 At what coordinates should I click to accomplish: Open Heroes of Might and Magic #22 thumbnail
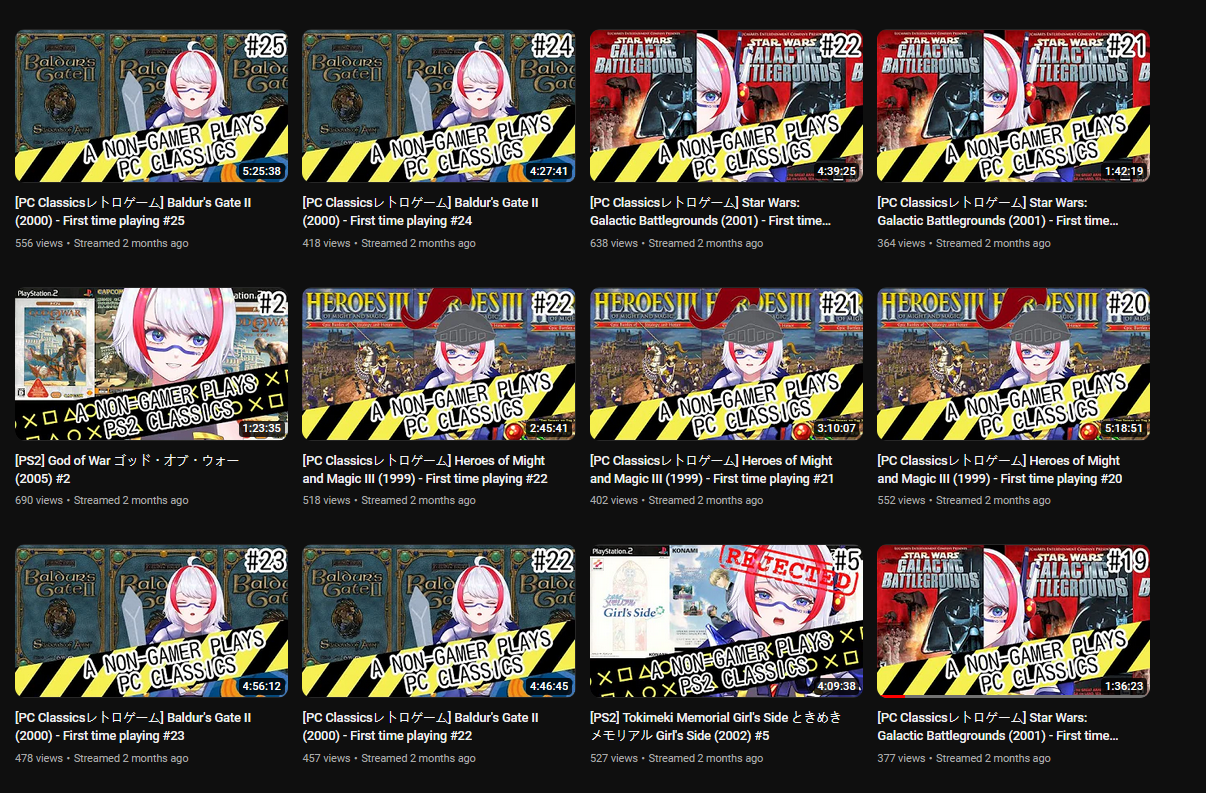click(438, 364)
